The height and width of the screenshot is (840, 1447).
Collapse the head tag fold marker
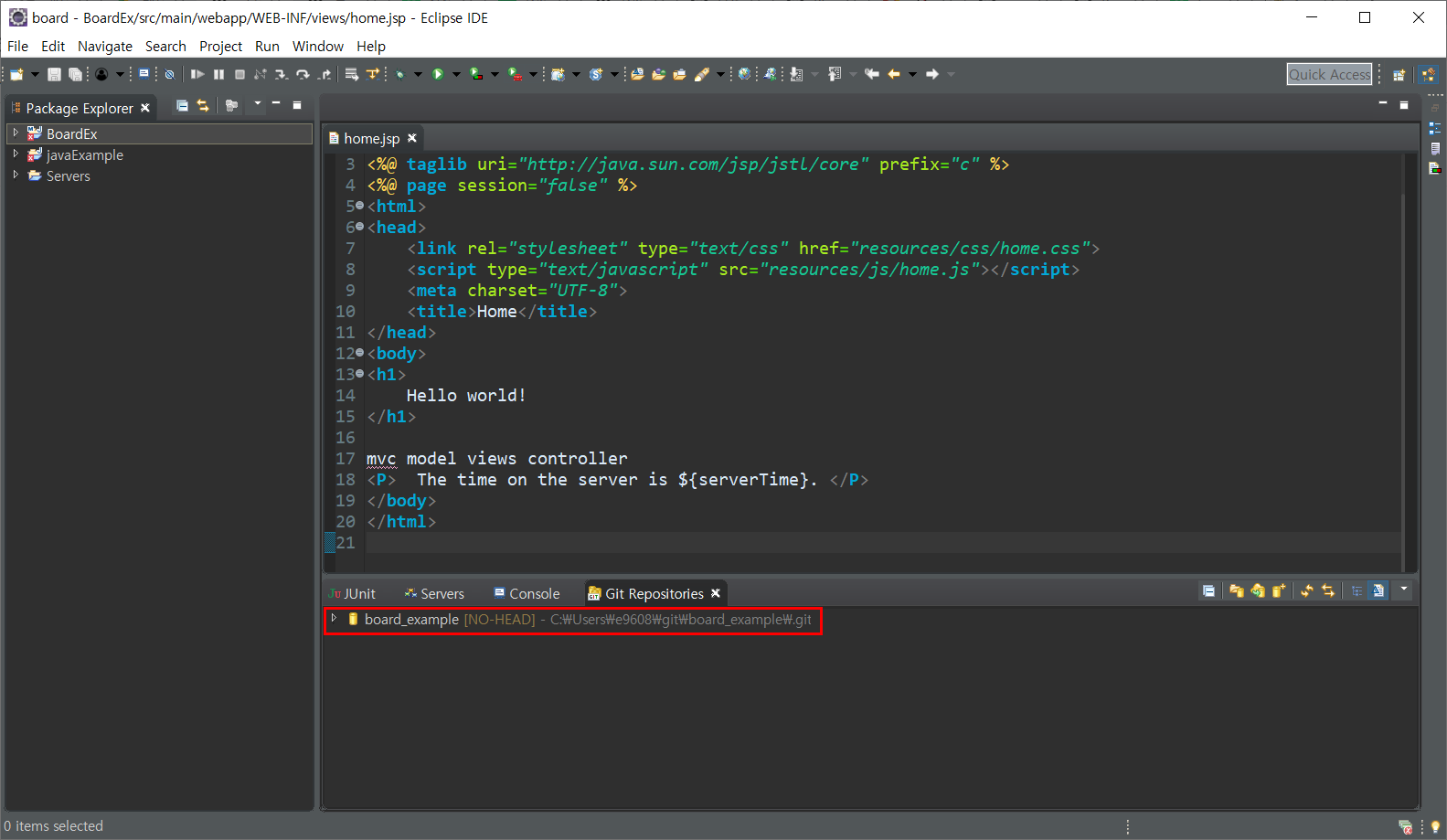click(x=359, y=227)
